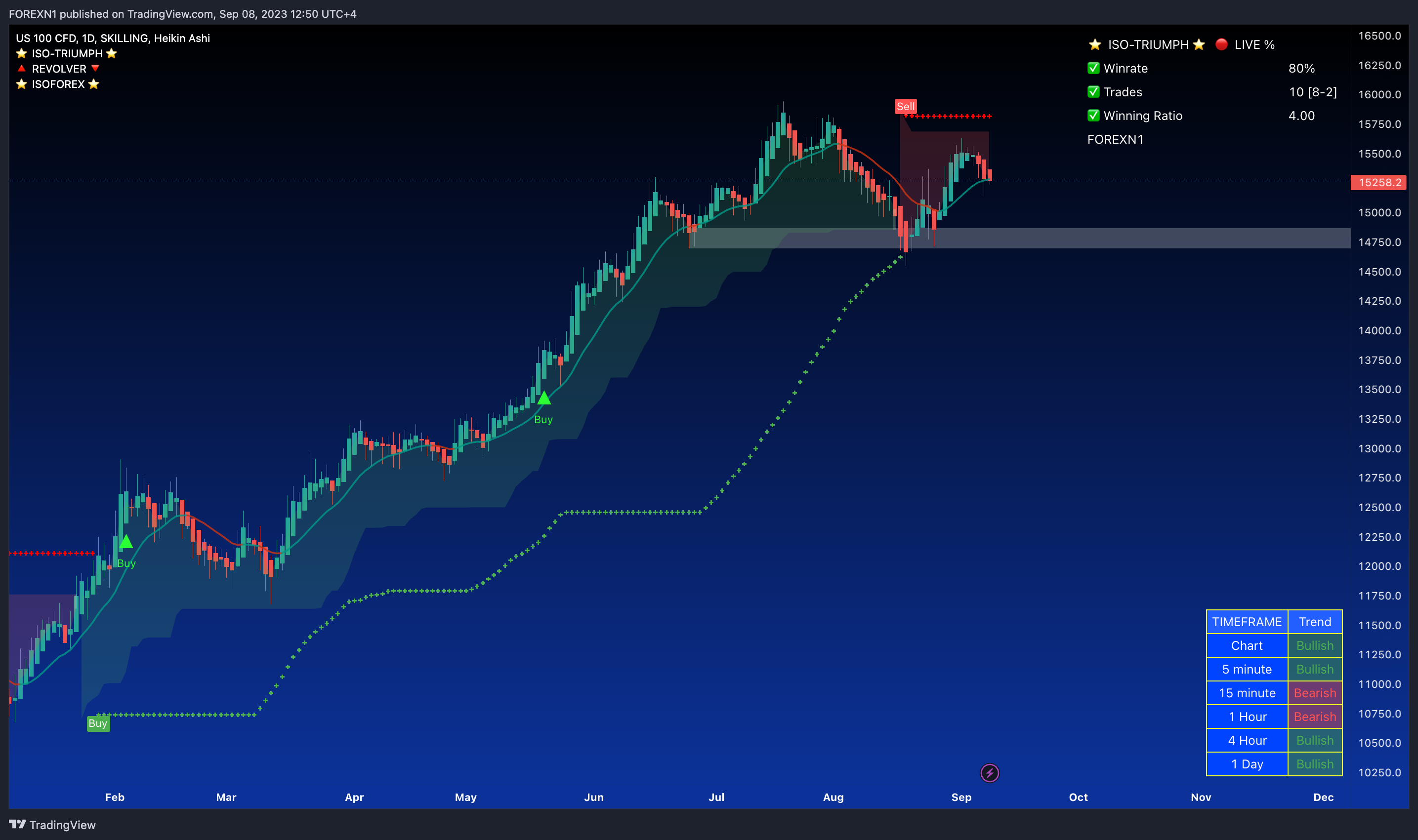This screenshot has width=1418, height=840.
Task: Click the green Buy arrow in late May
Action: click(x=543, y=398)
